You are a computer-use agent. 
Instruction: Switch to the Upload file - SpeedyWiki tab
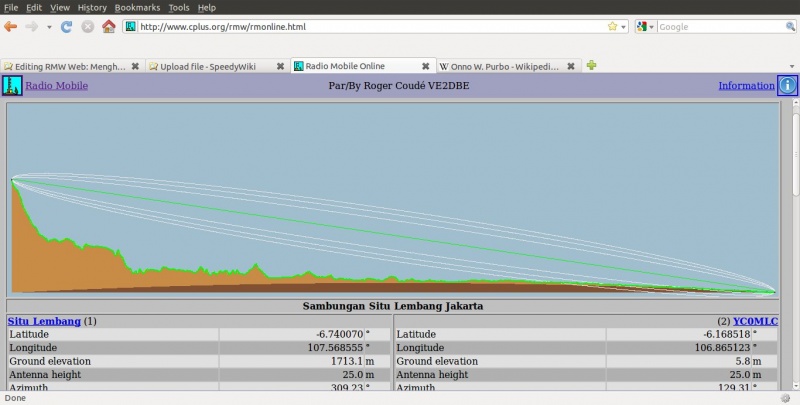(208, 66)
